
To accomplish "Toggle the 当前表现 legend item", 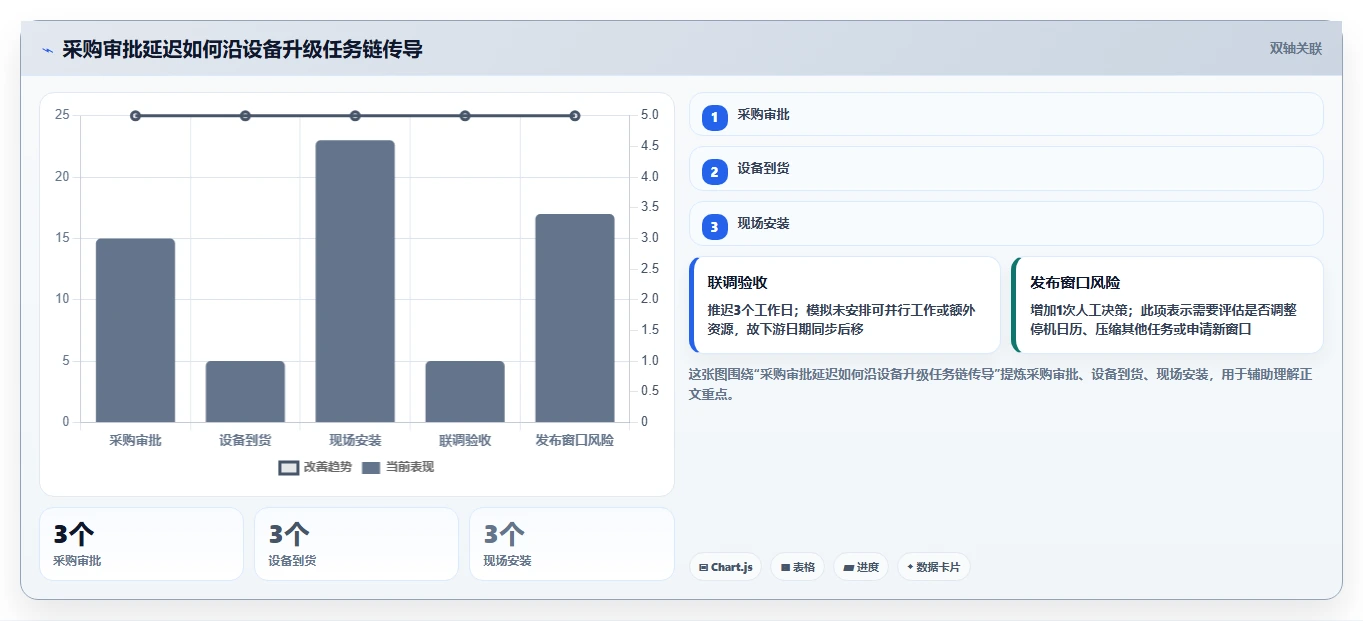I will point(398,467).
